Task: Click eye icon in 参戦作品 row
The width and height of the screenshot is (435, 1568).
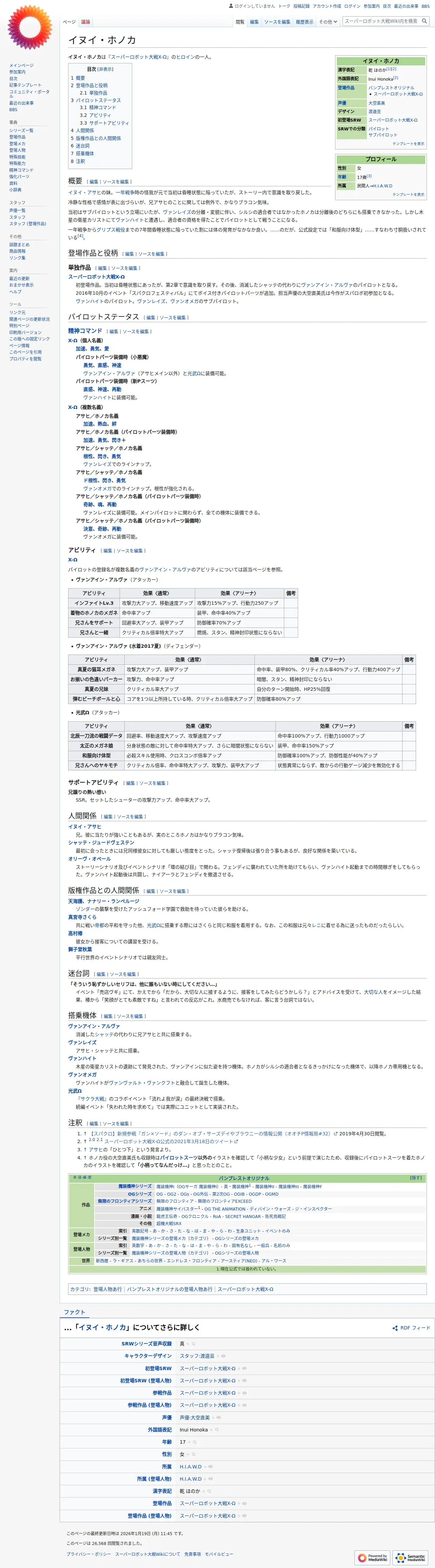Action: [244, 1393]
